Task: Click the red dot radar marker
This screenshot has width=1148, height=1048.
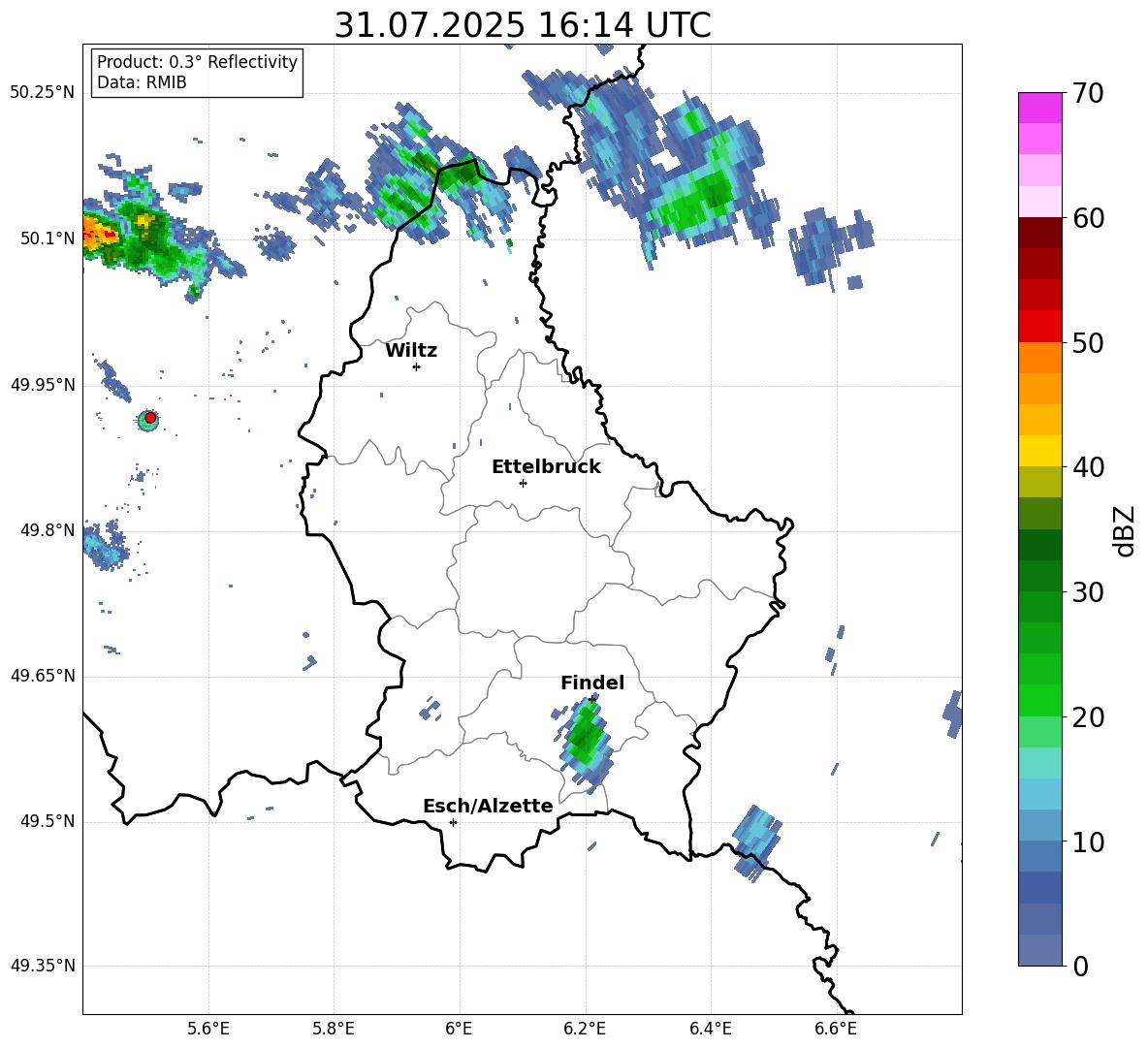Action: pos(150,418)
